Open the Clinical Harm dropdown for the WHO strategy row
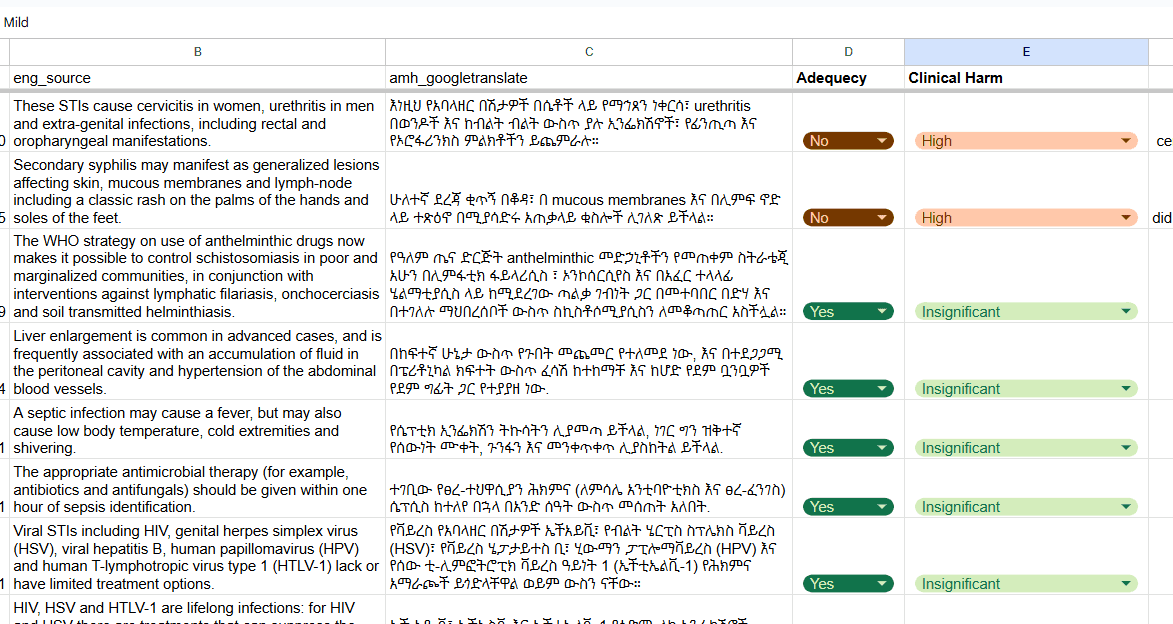This screenshot has width=1173, height=624. (x=1025, y=312)
